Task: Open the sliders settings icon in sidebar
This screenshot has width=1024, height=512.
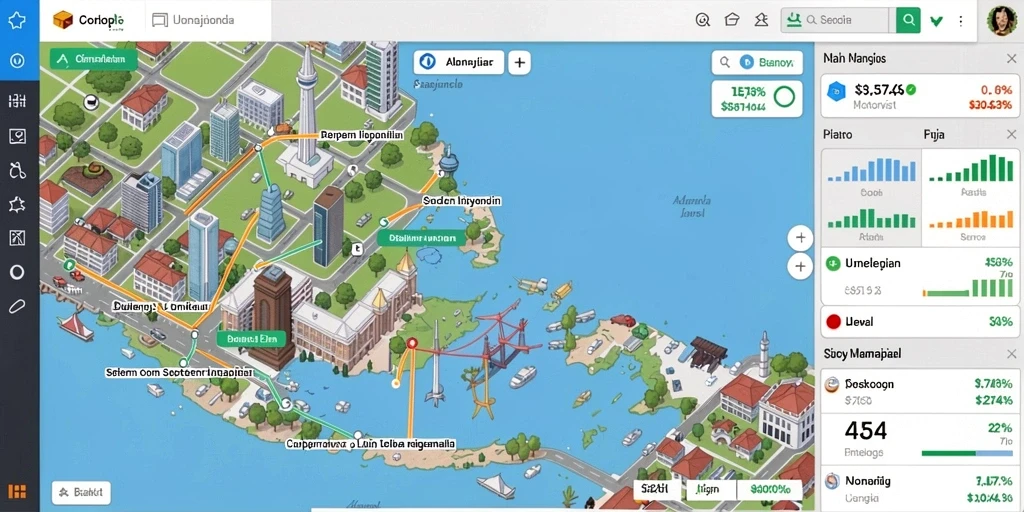Action: 17,100
